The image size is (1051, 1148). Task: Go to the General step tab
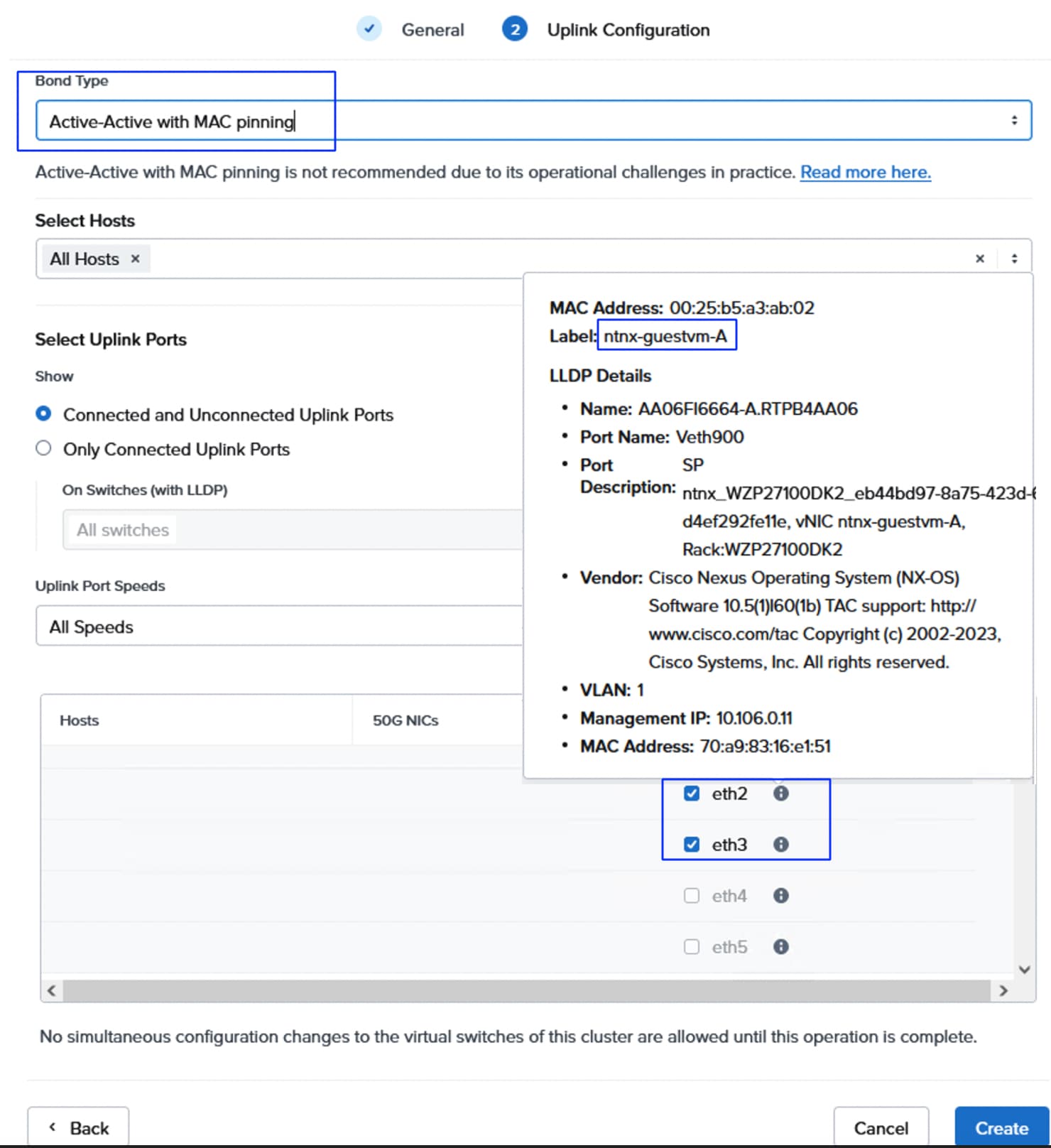coord(432,30)
